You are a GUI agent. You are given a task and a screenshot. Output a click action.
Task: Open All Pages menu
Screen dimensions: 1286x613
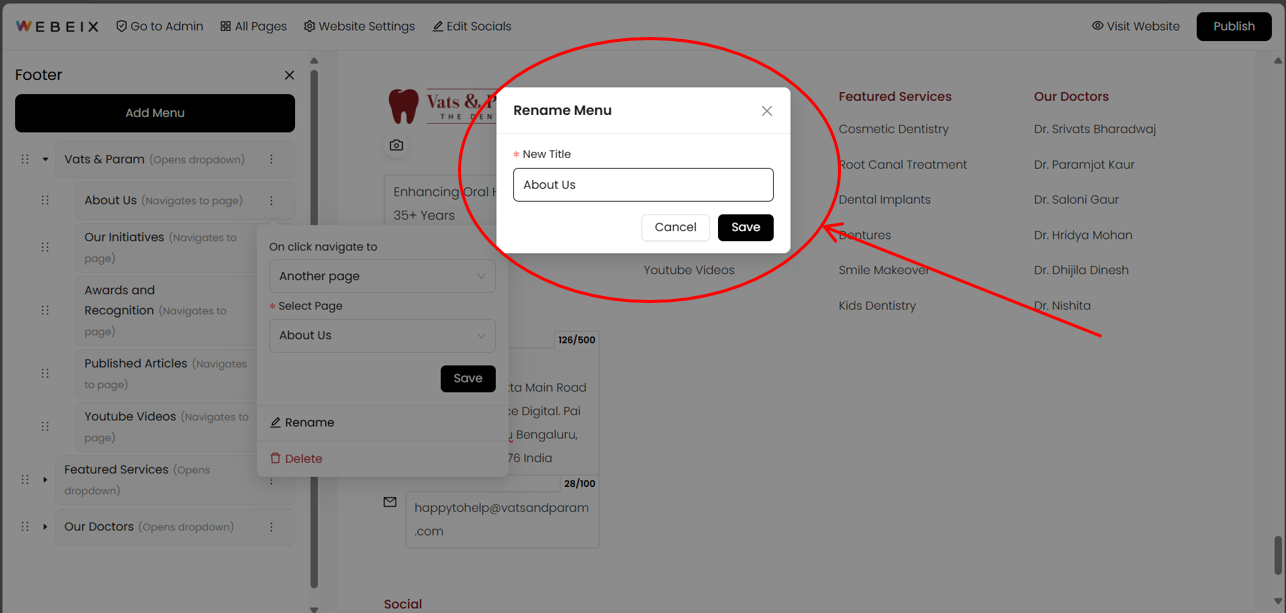253,26
